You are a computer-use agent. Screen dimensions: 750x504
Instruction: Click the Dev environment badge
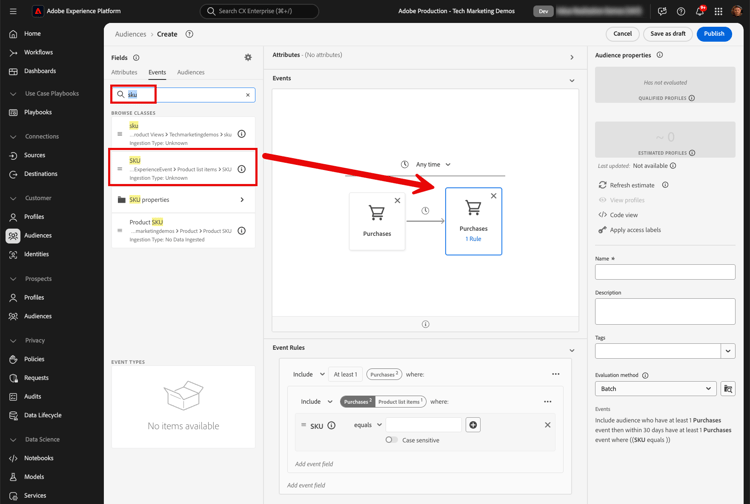click(x=543, y=11)
